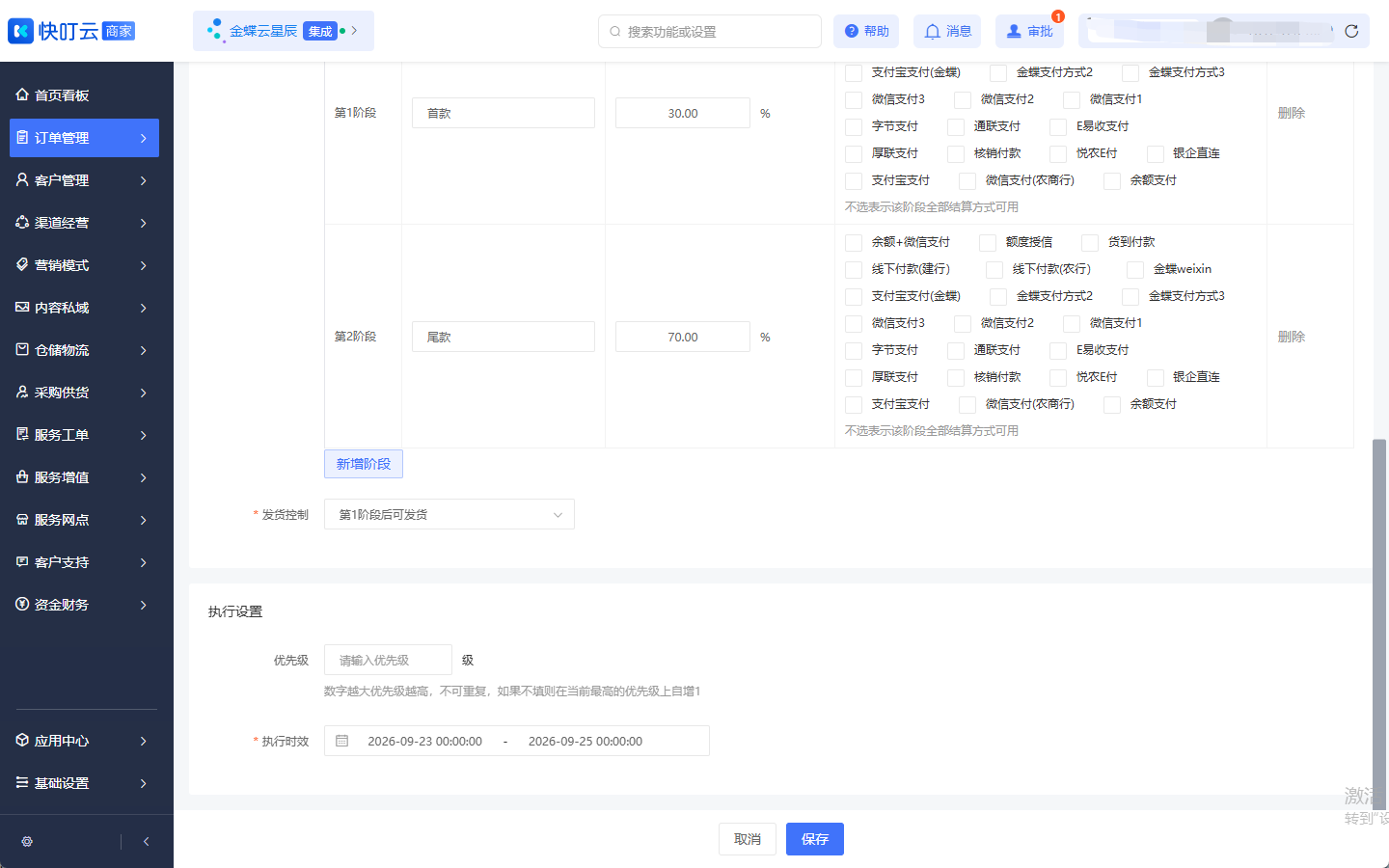Open the 发货控制 dropdown

tap(449, 514)
